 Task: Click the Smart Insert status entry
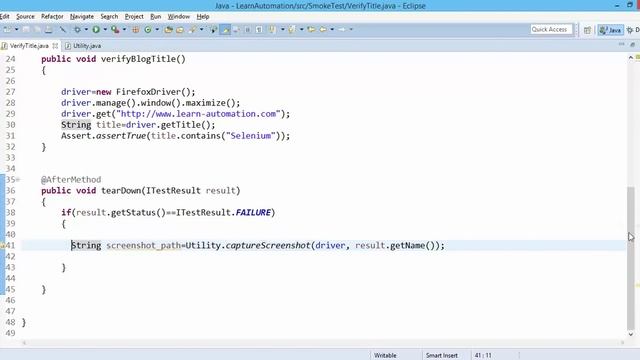[442, 356]
